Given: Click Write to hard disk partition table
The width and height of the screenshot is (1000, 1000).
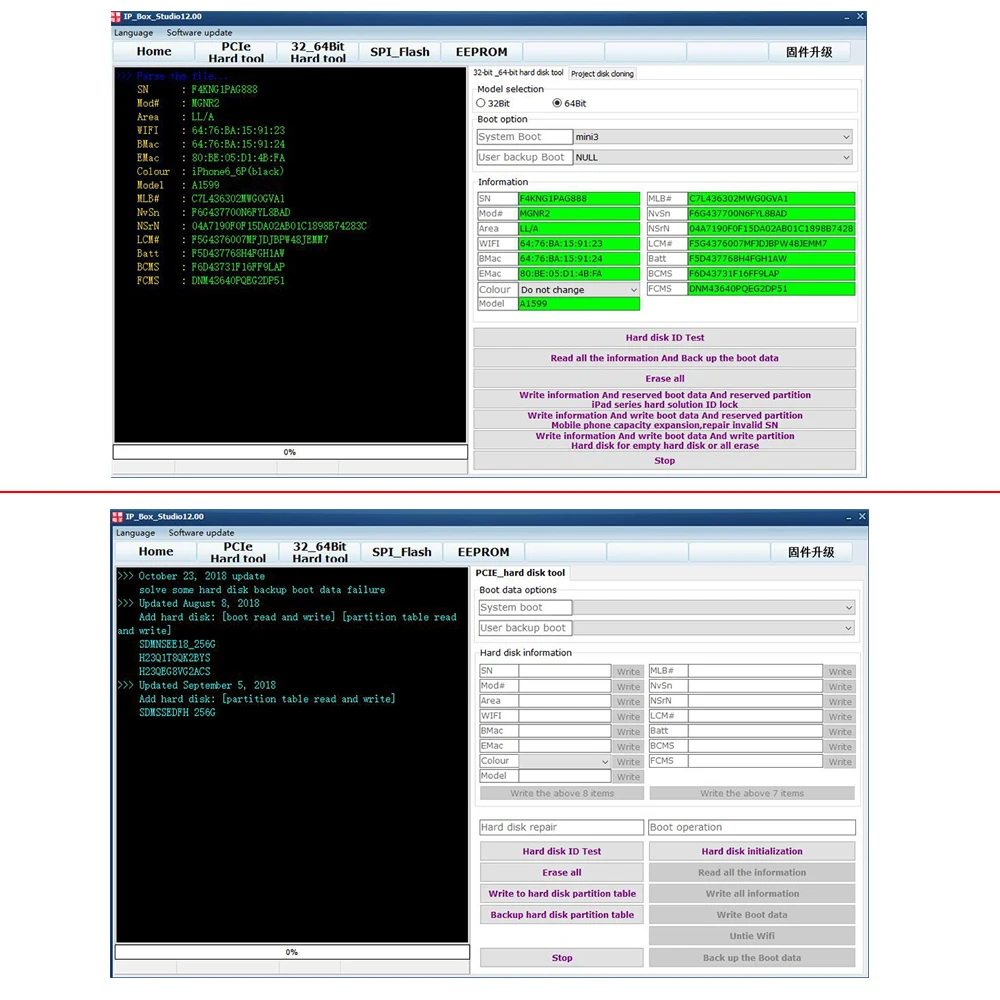Looking at the screenshot, I should pyautogui.click(x=562, y=893).
